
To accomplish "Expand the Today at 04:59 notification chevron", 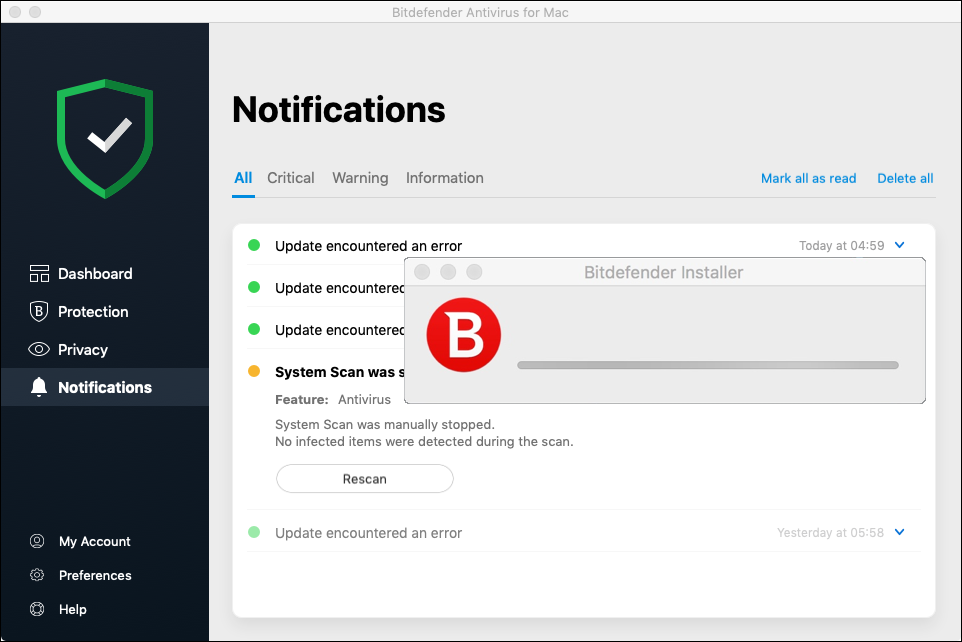I will click(899, 245).
